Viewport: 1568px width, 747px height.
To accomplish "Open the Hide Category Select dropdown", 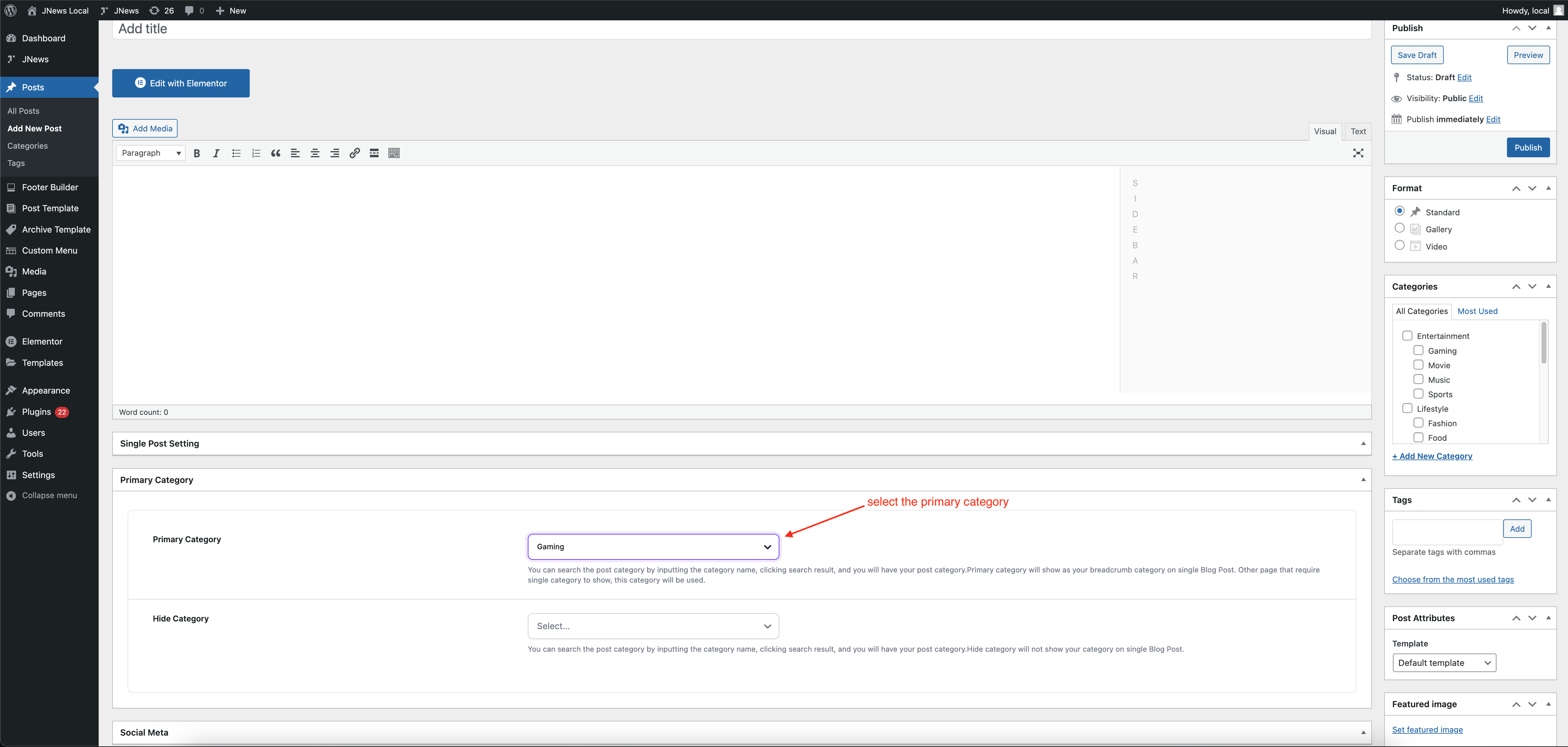I will coord(653,626).
